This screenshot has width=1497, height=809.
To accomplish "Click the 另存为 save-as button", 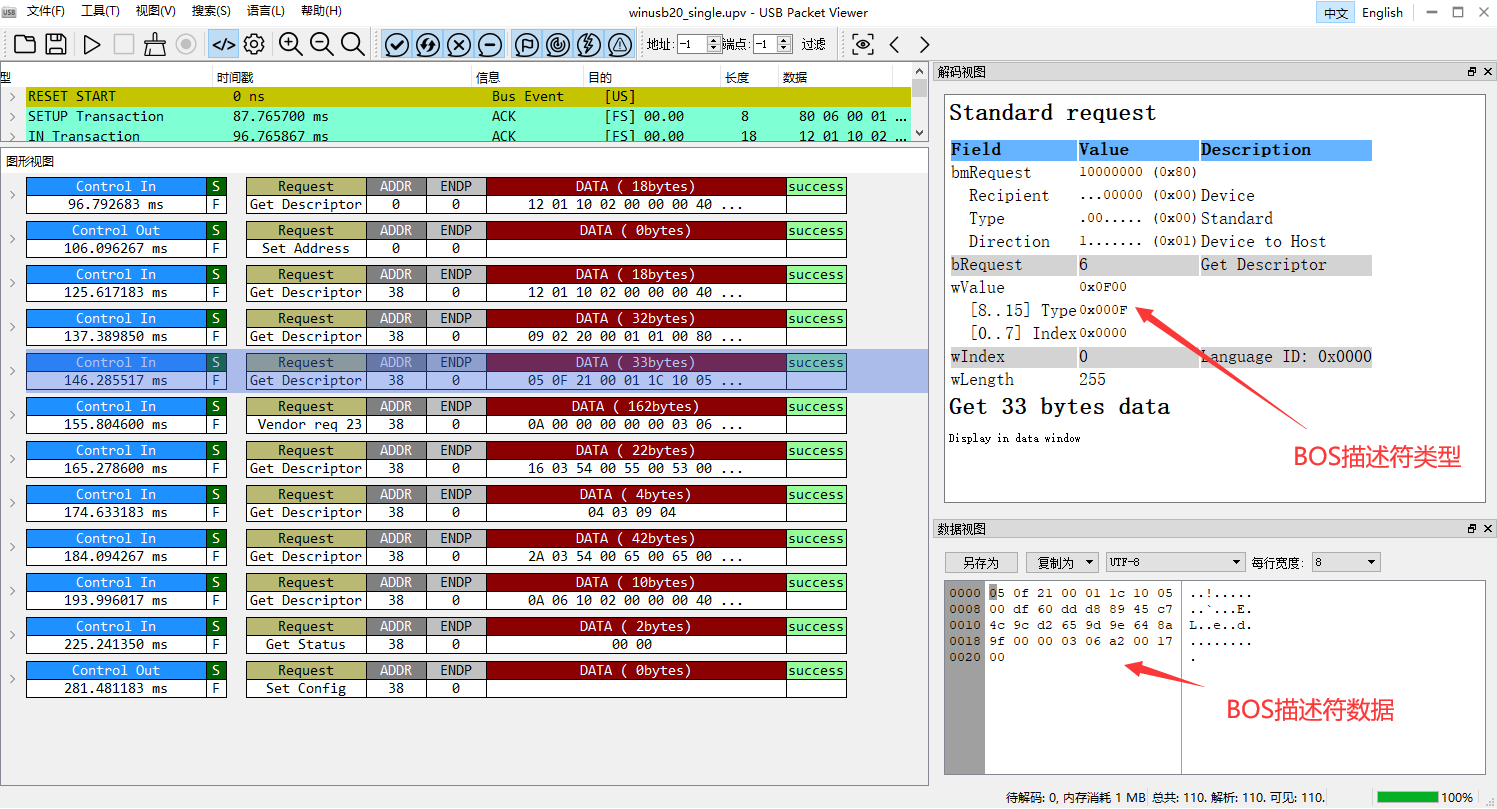I will [x=981, y=563].
